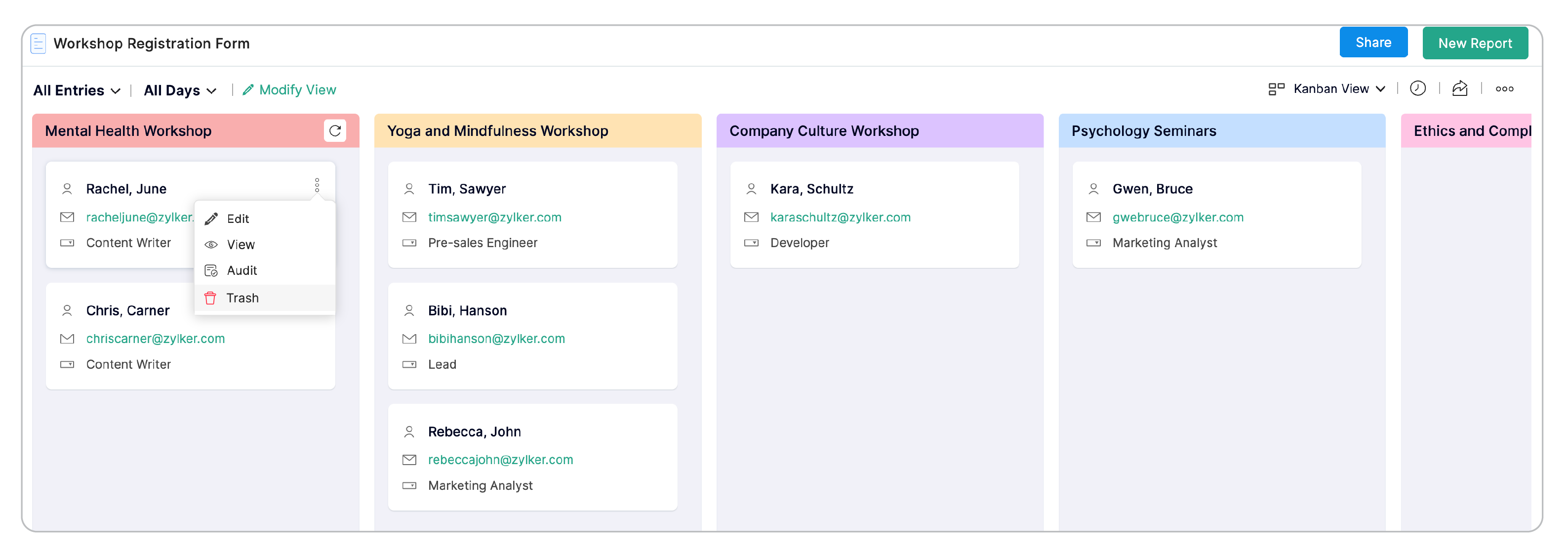Click the name Chris, Carner

tap(128, 310)
